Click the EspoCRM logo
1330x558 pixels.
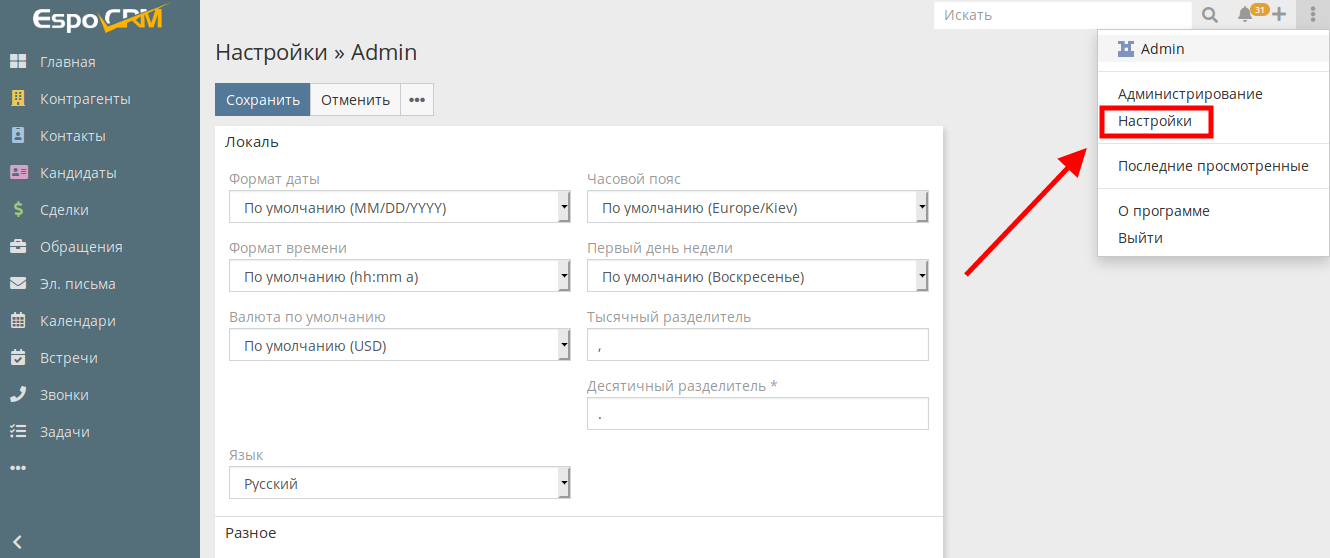click(x=99, y=18)
